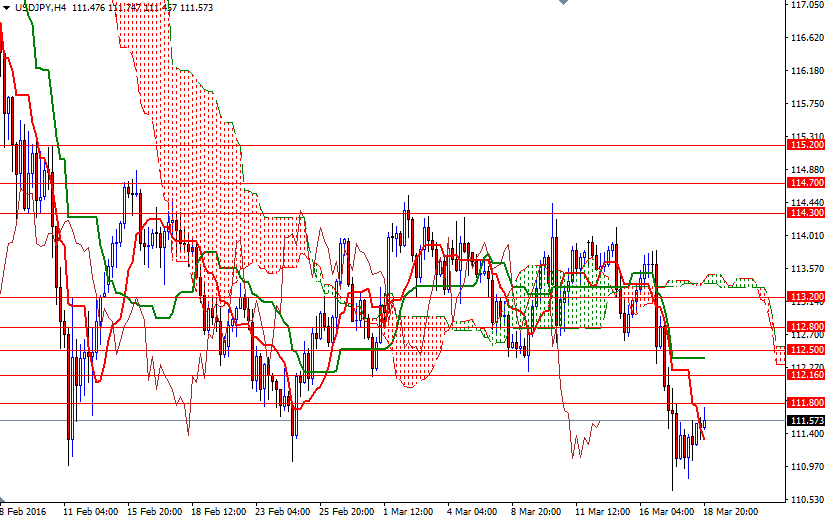Screen dimensions: 825x520
Task: Click the 23 Feb 04:00 time axis label
Action: 282,512
